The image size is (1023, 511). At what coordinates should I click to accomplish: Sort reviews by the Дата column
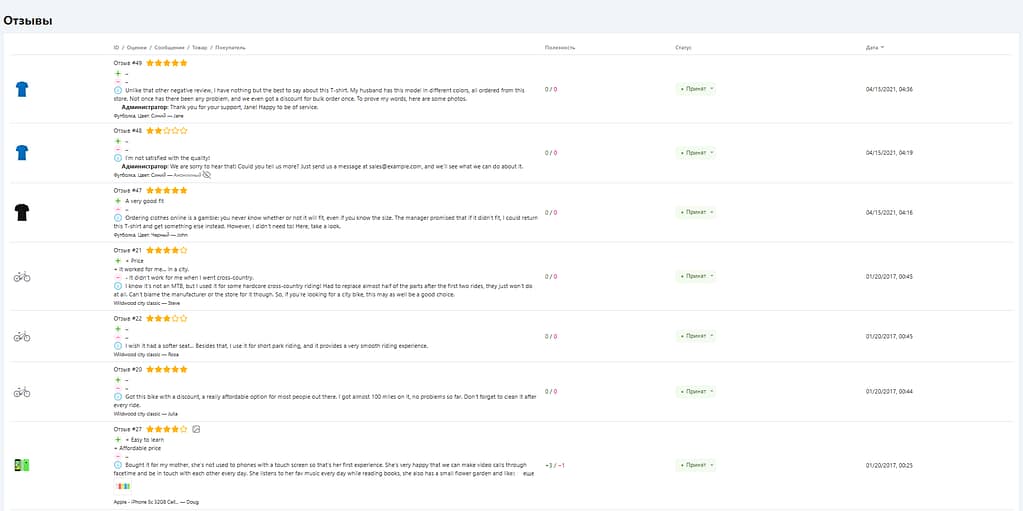tap(874, 47)
